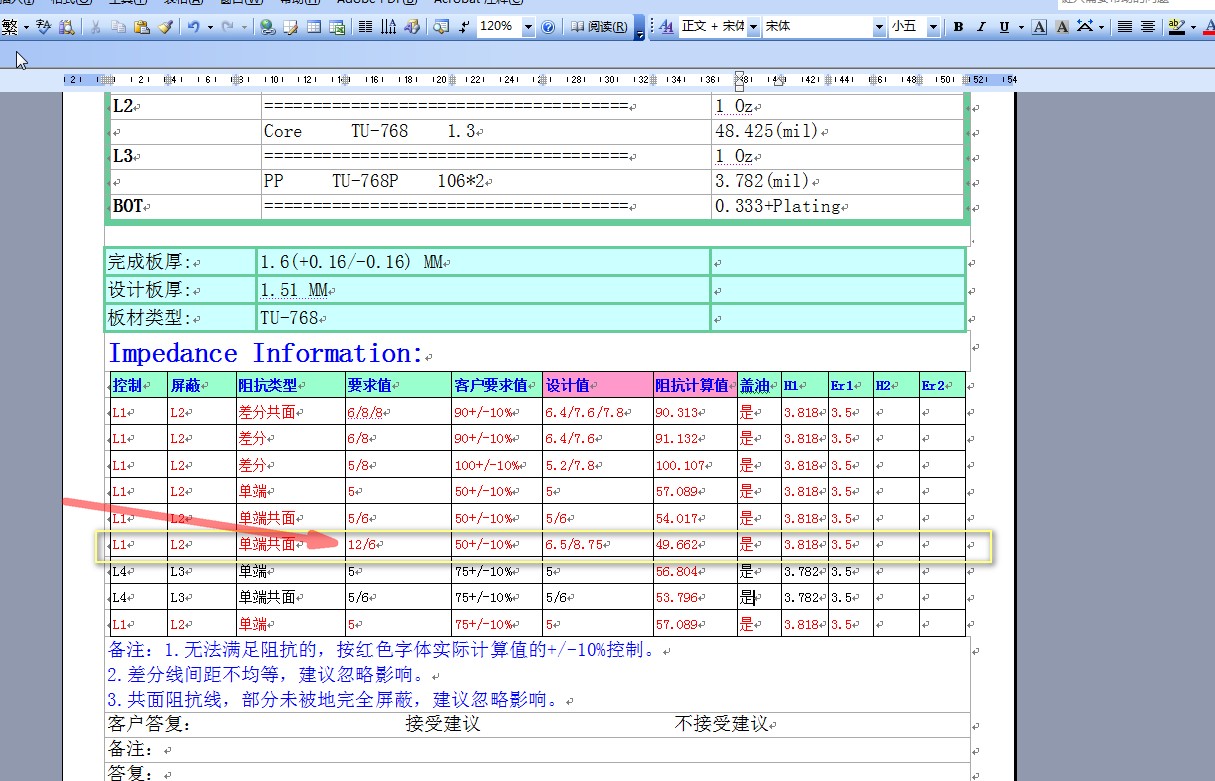The width and height of the screenshot is (1215, 781).
Task: Select the 接受建议 text
Action: [443, 724]
